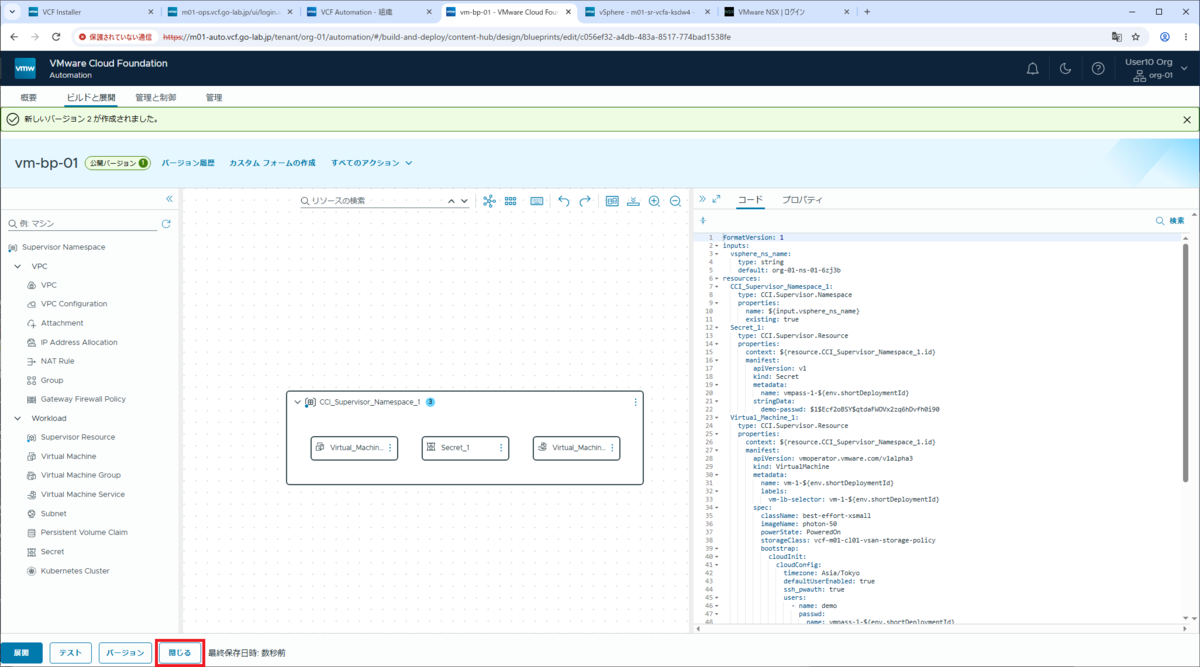The image size is (1200, 667).
Task: Click the バージョン button
Action: click(x=125, y=653)
